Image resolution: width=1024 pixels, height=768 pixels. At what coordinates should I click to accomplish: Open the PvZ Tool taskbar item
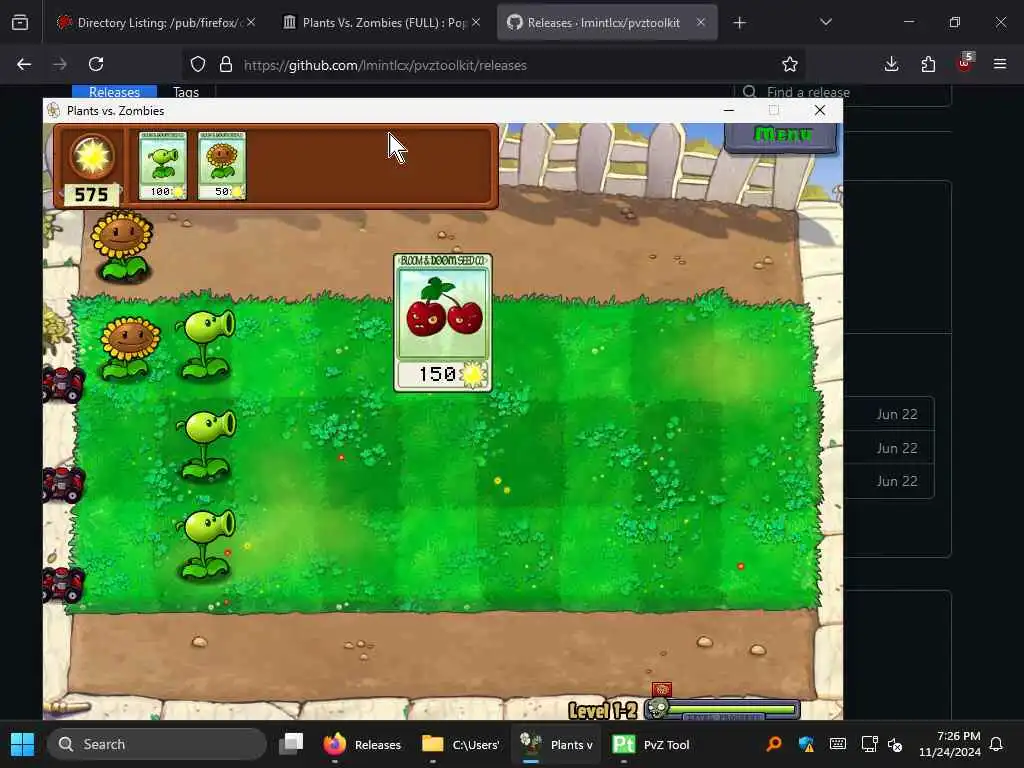click(x=652, y=744)
